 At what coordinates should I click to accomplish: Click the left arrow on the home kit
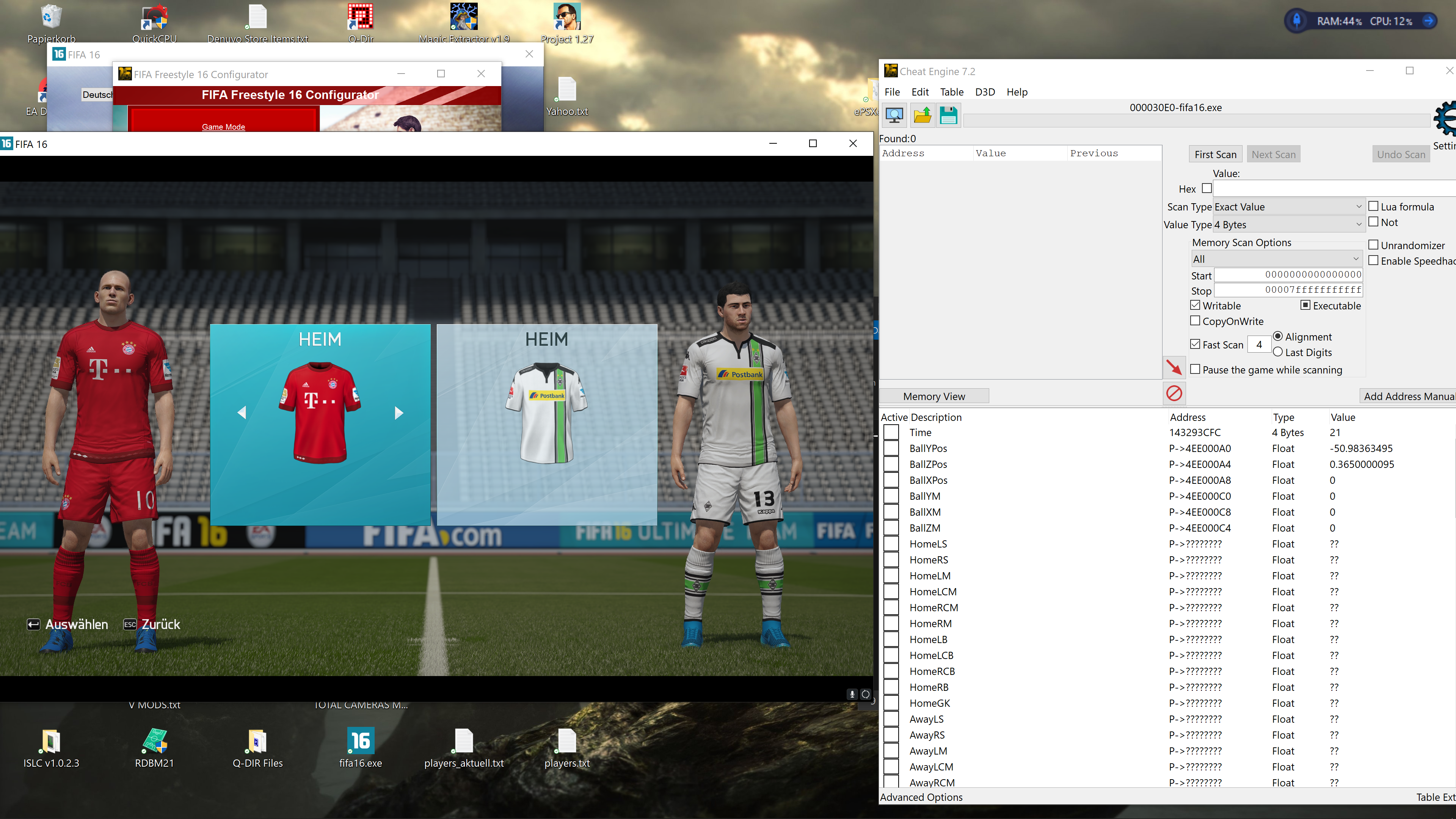pyautogui.click(x=242, y=413)
